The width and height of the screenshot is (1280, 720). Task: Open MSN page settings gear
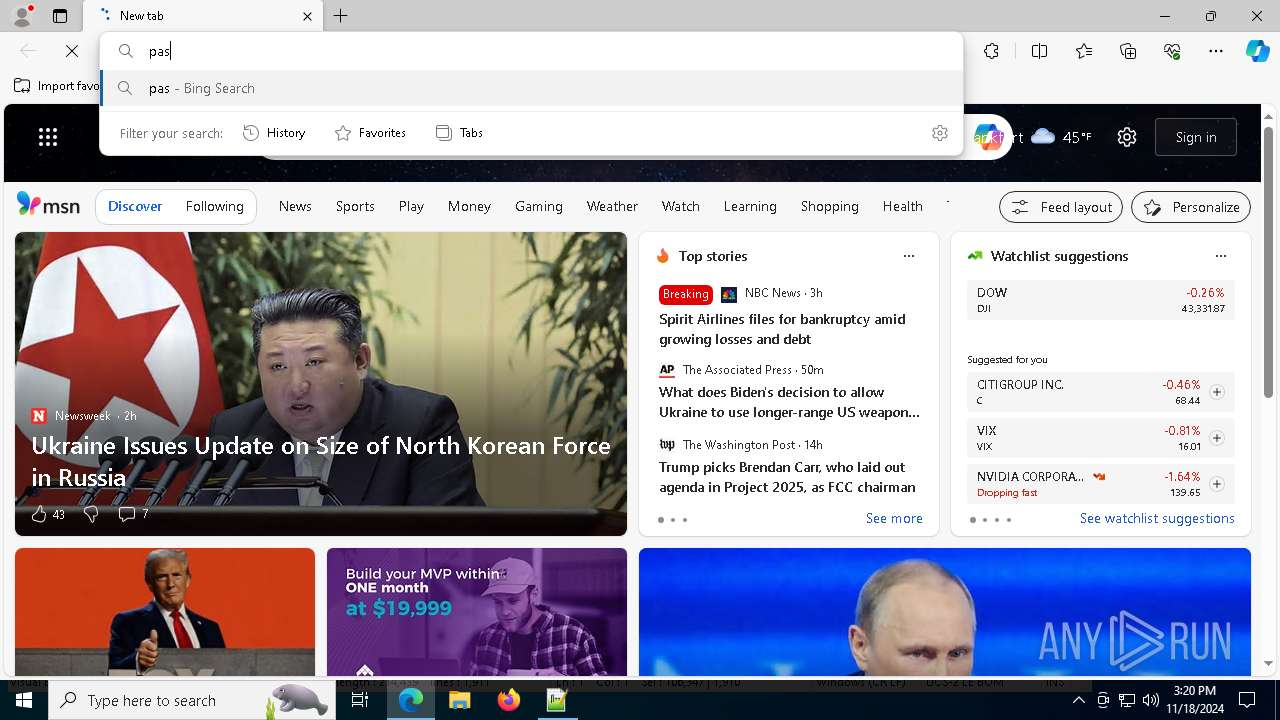point(1127,137)
